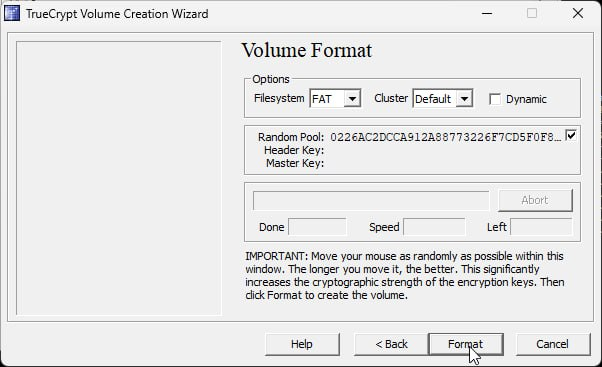Click the empty format progress bar
Viewport: 602px width, 367px height.
[371, 200]
